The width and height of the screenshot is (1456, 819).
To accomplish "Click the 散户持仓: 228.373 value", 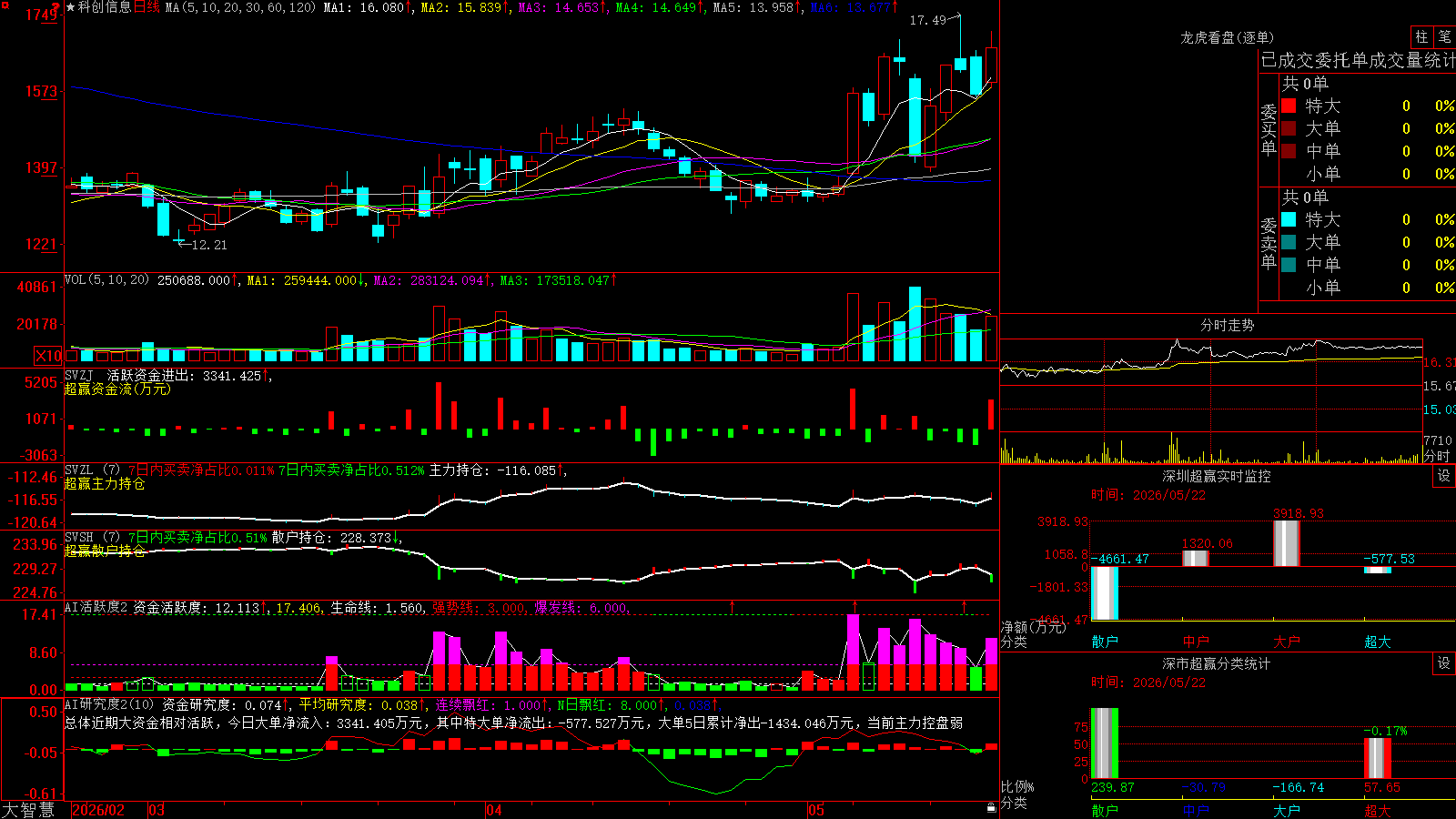I will tap(331, 538).
